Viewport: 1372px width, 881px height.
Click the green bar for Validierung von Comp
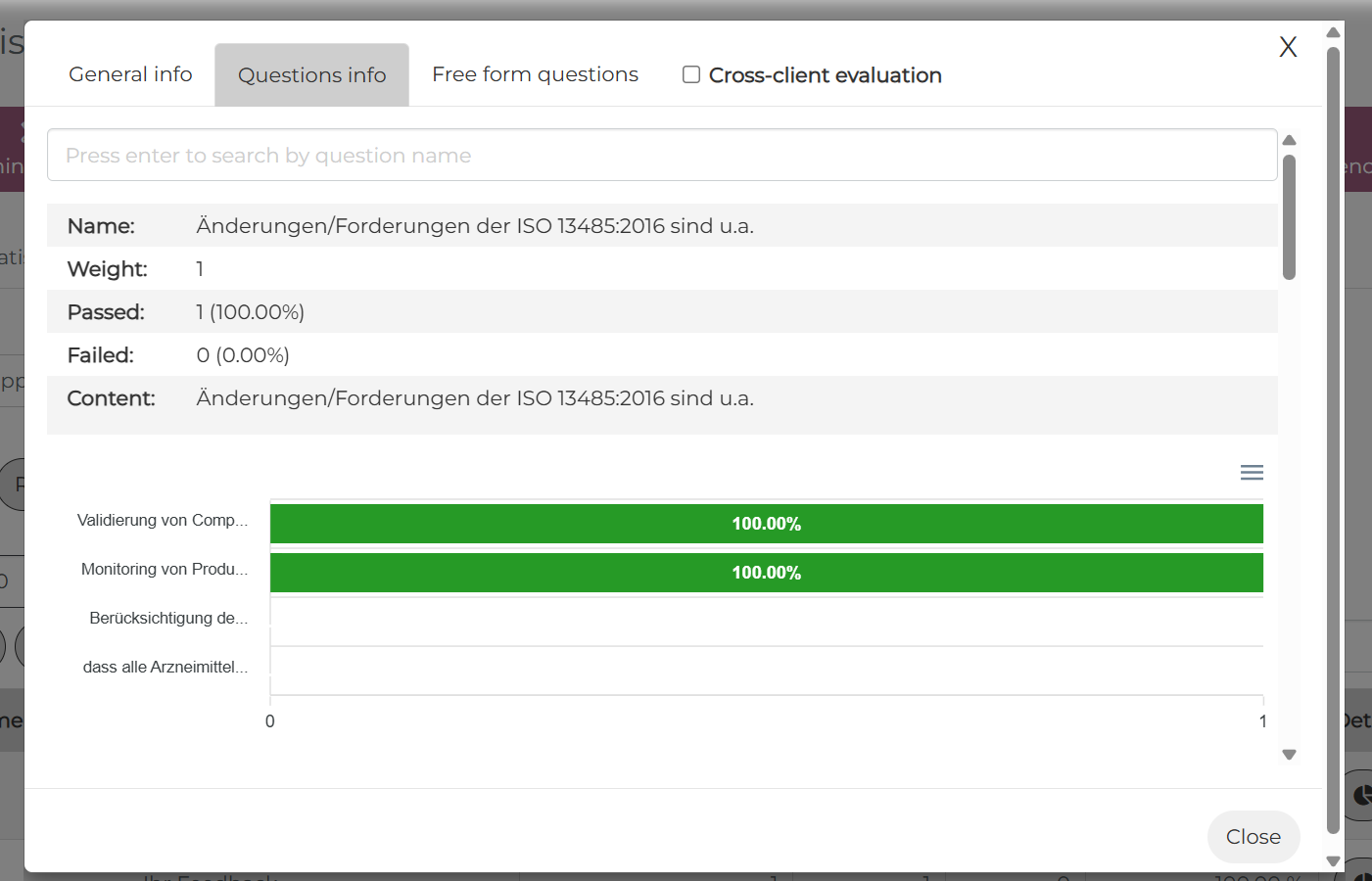point(766,524)
